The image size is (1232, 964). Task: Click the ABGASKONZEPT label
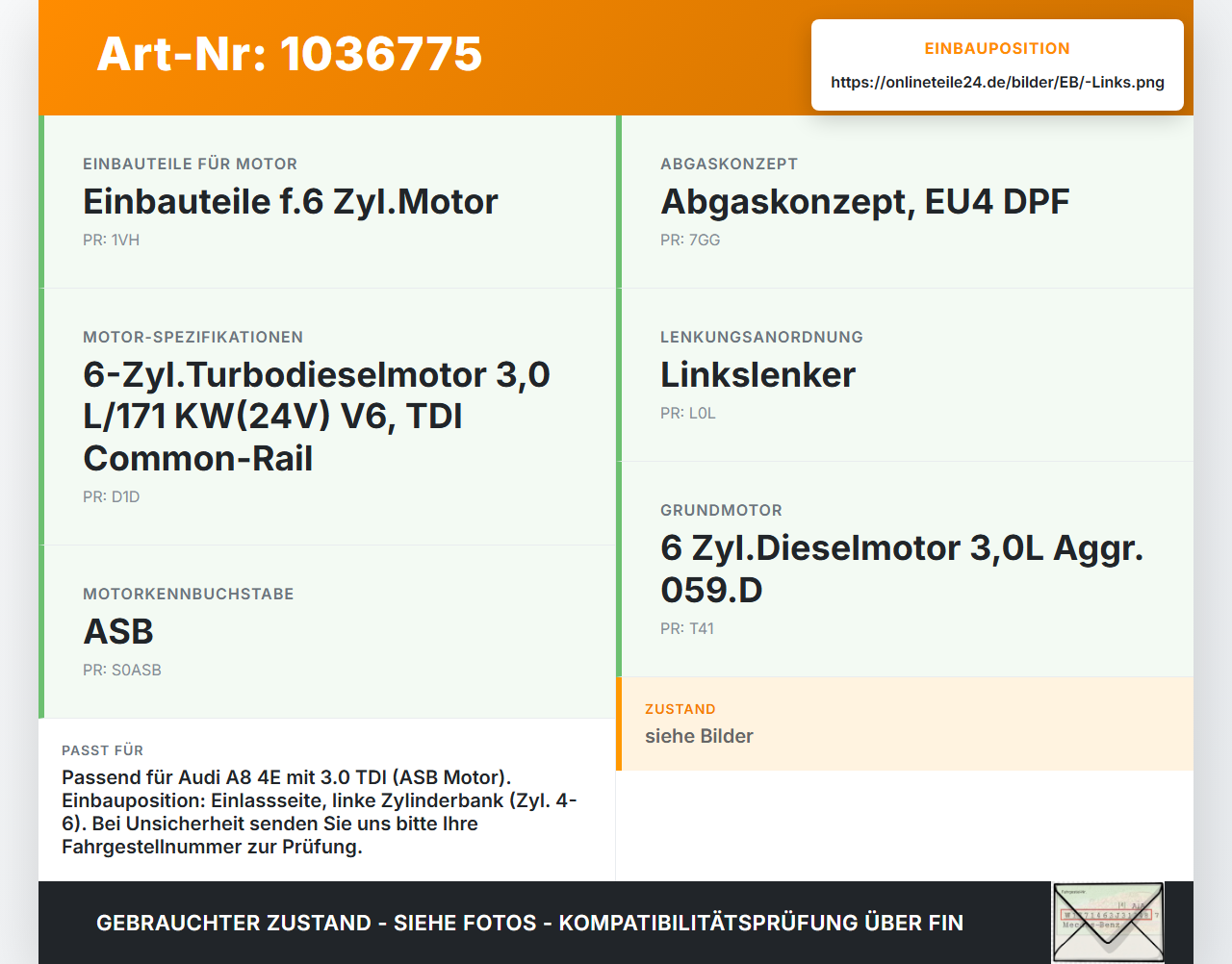point(729,164)
